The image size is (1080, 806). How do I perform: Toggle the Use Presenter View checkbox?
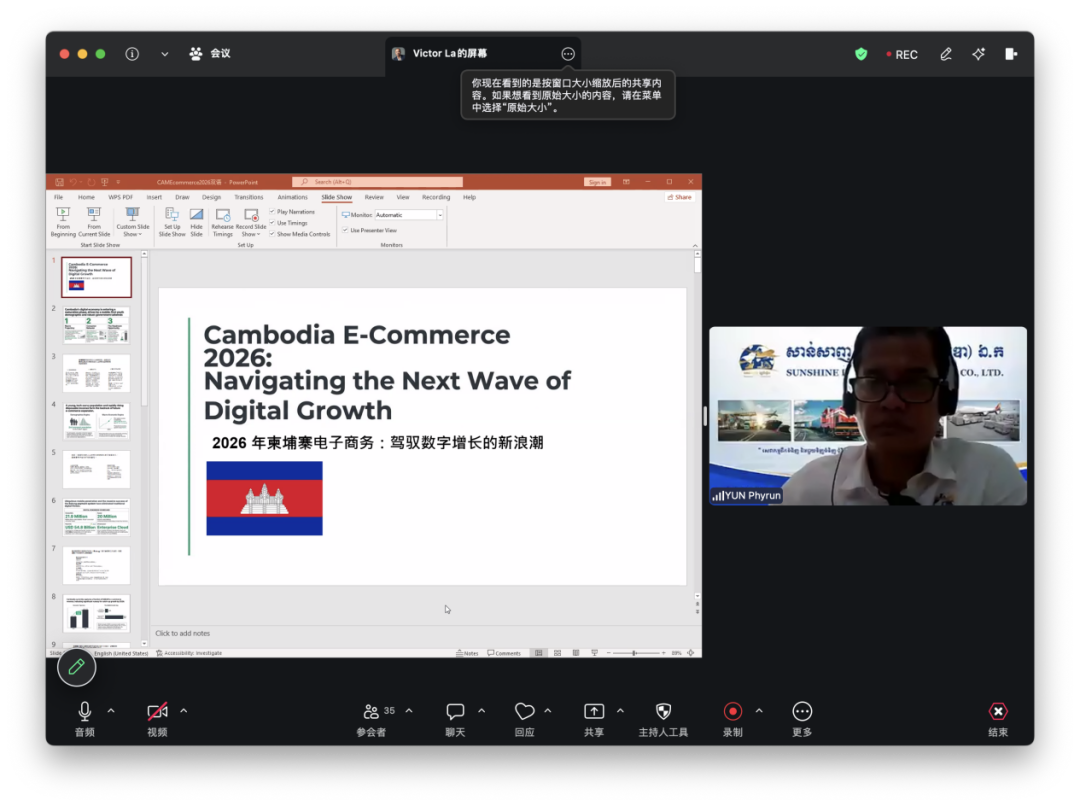click(x=345, y=230)
